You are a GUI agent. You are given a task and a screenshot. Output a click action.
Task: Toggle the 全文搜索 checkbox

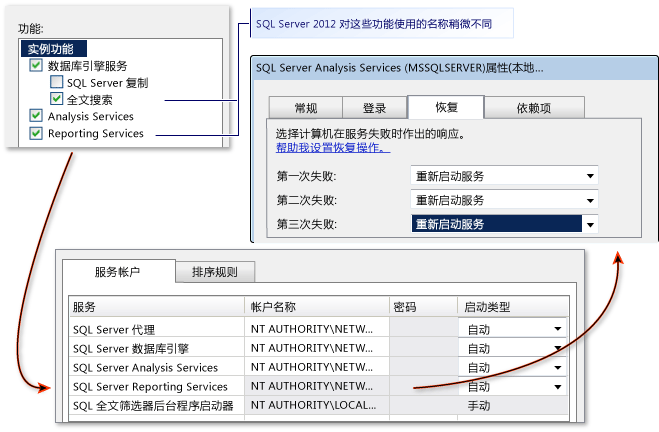coord(56,99)
